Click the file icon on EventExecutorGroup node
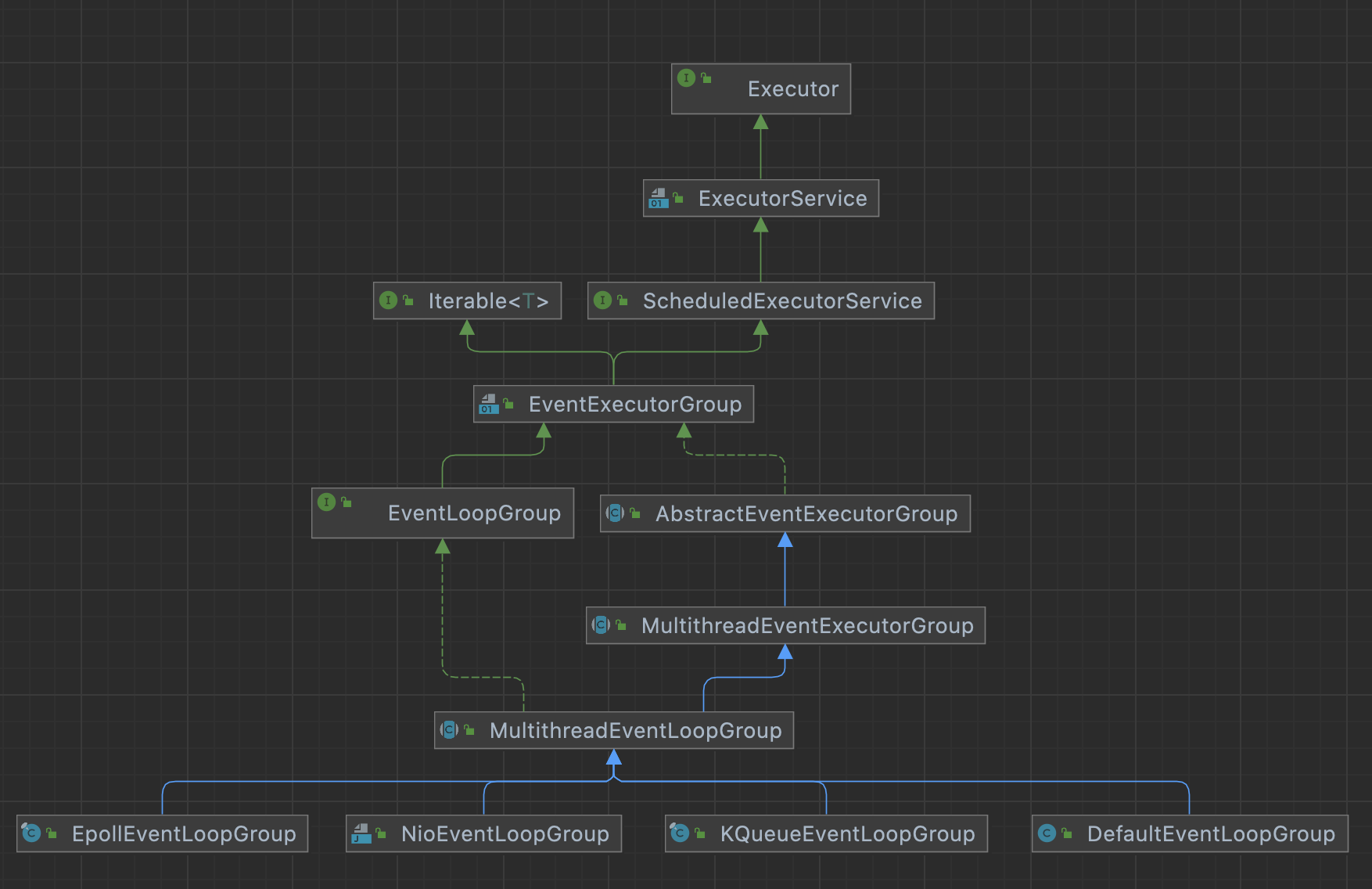The height and width of the screenshot is (889, 1372). (x=489, y=404)
